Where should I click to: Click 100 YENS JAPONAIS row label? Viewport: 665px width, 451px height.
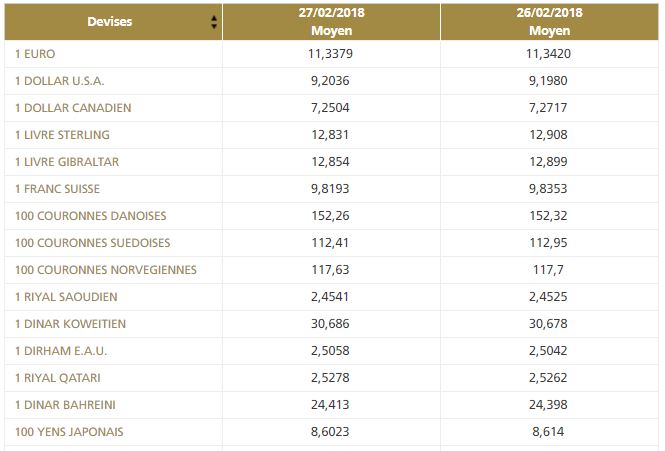[70, 432]
